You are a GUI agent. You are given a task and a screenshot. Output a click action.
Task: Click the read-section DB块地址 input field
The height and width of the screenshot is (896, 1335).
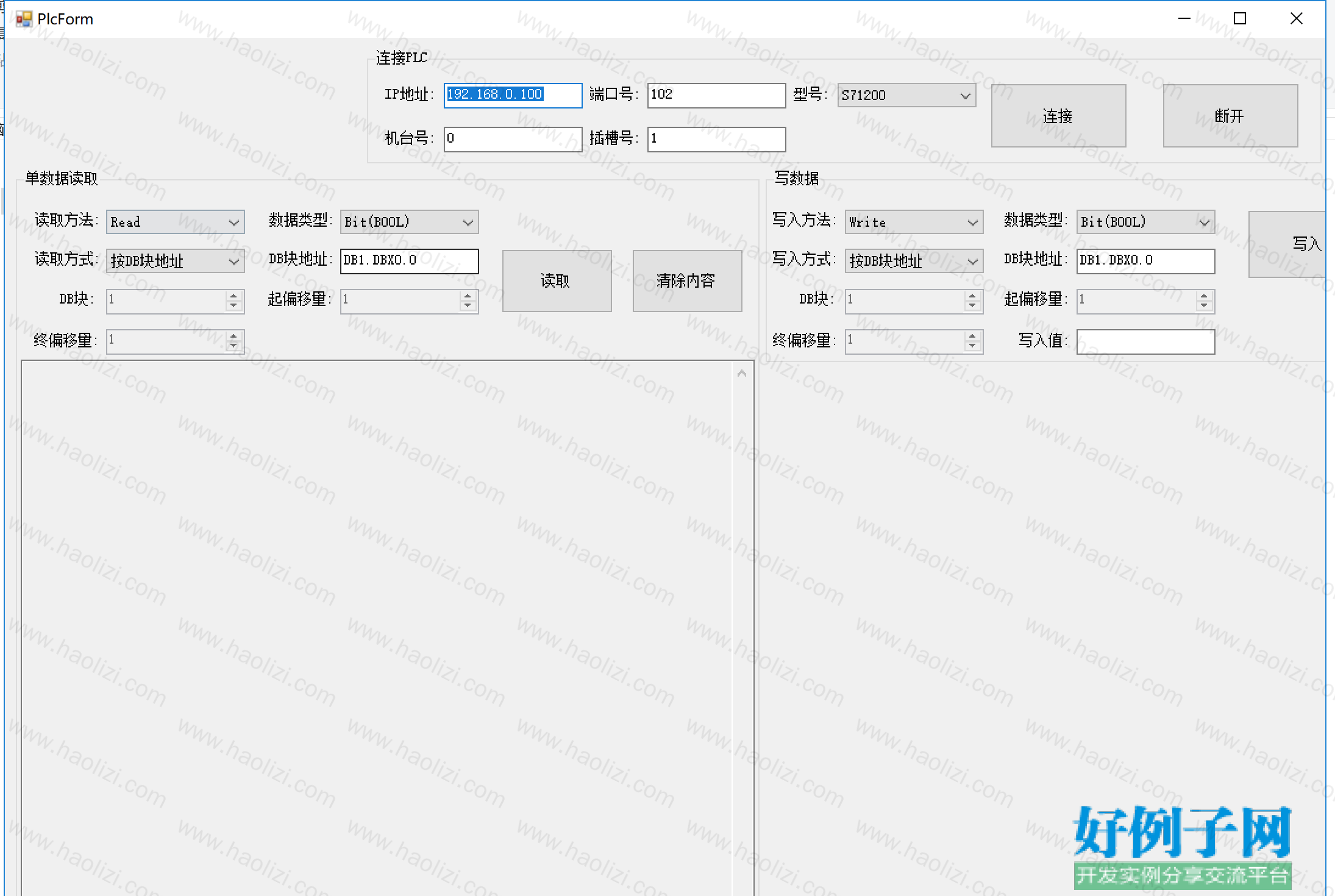pos(409,261)
